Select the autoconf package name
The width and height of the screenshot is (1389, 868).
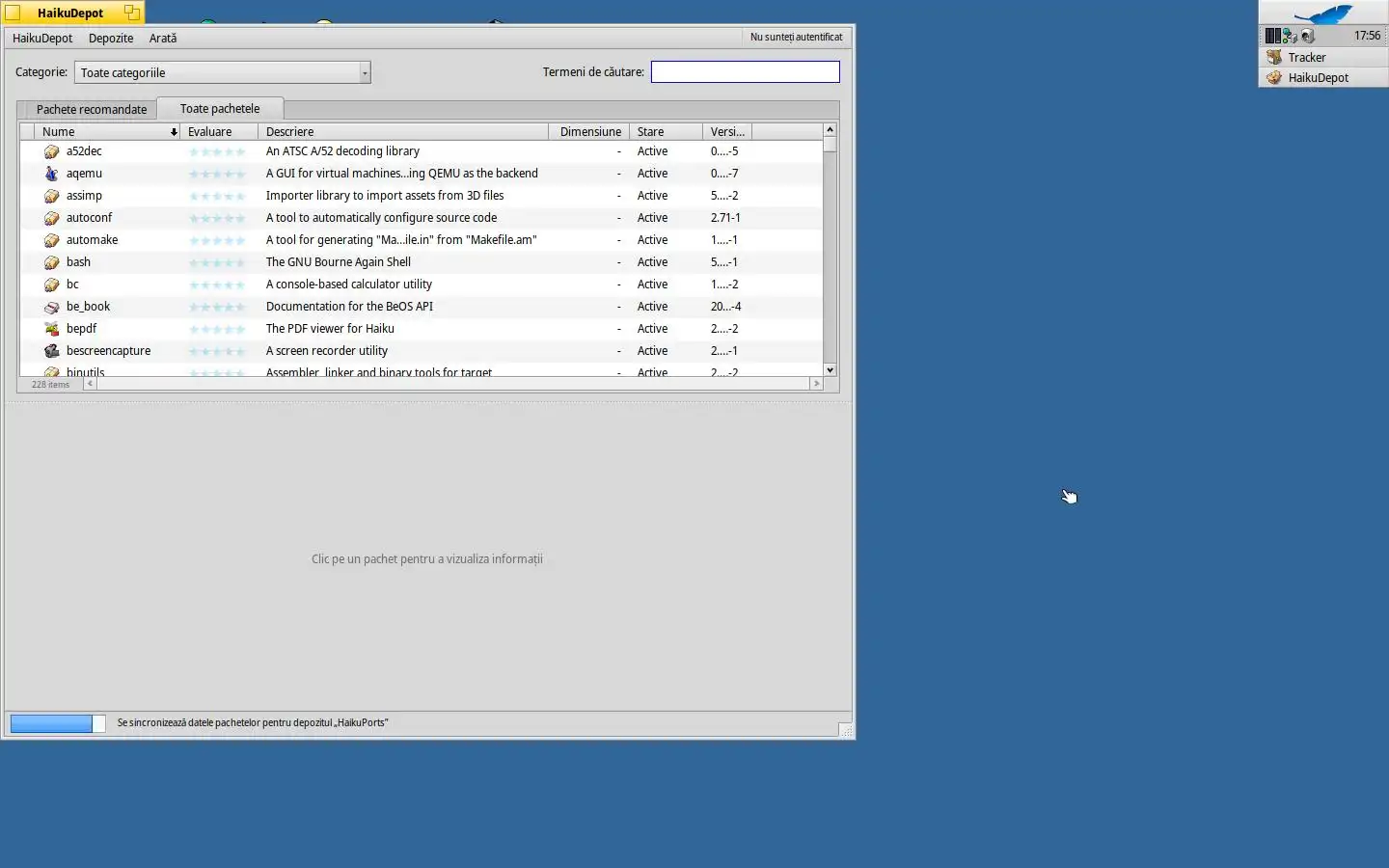(x=89, y=218)
